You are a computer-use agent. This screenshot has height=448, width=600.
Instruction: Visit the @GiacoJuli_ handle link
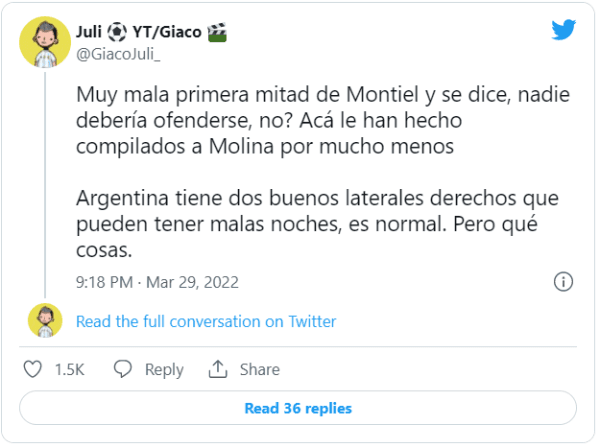tap(118, 53)
